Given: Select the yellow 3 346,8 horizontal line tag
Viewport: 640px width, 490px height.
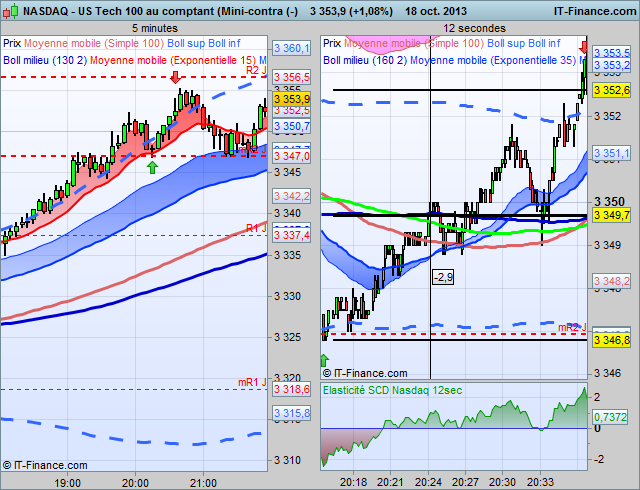Looking at the screenshot, I should [x=611, y=340].
